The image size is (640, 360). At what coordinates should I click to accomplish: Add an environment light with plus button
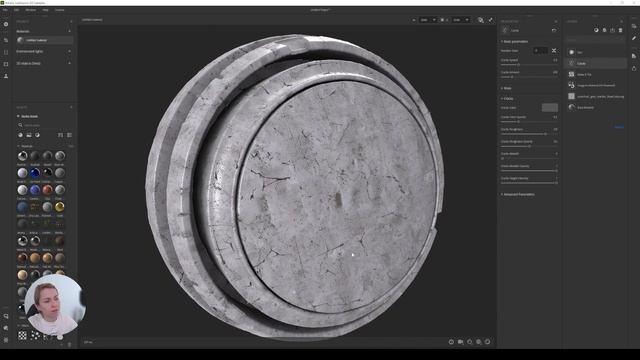point(69,51)
